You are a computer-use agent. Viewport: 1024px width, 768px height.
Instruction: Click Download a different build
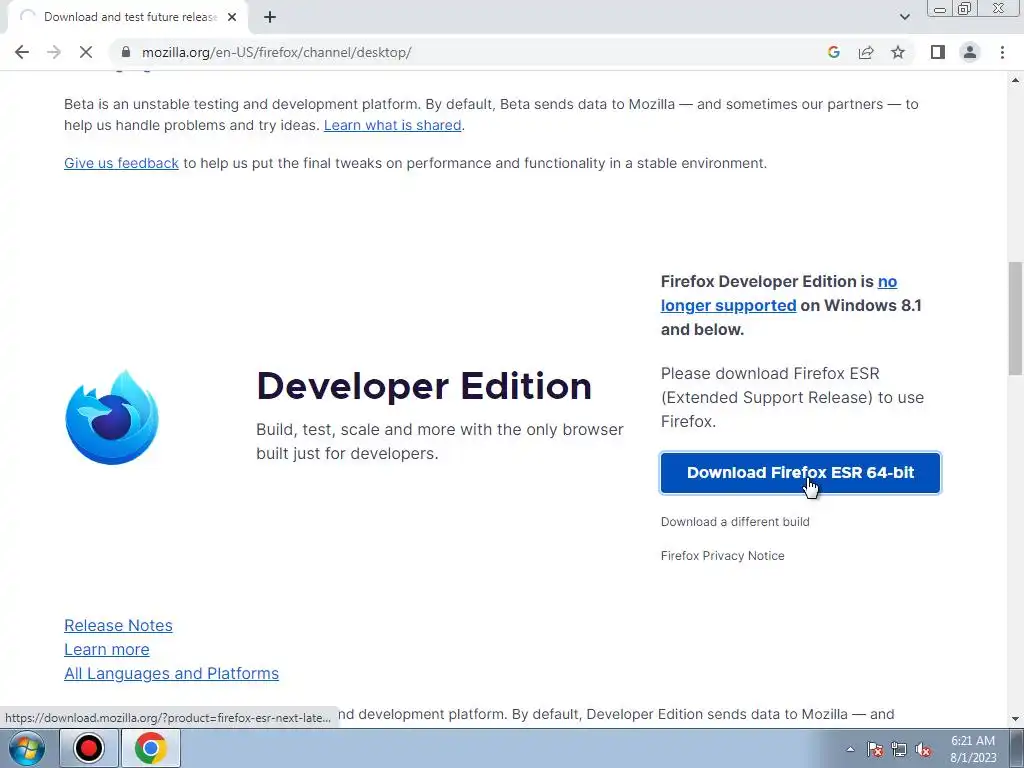click(x=735, y=522)
